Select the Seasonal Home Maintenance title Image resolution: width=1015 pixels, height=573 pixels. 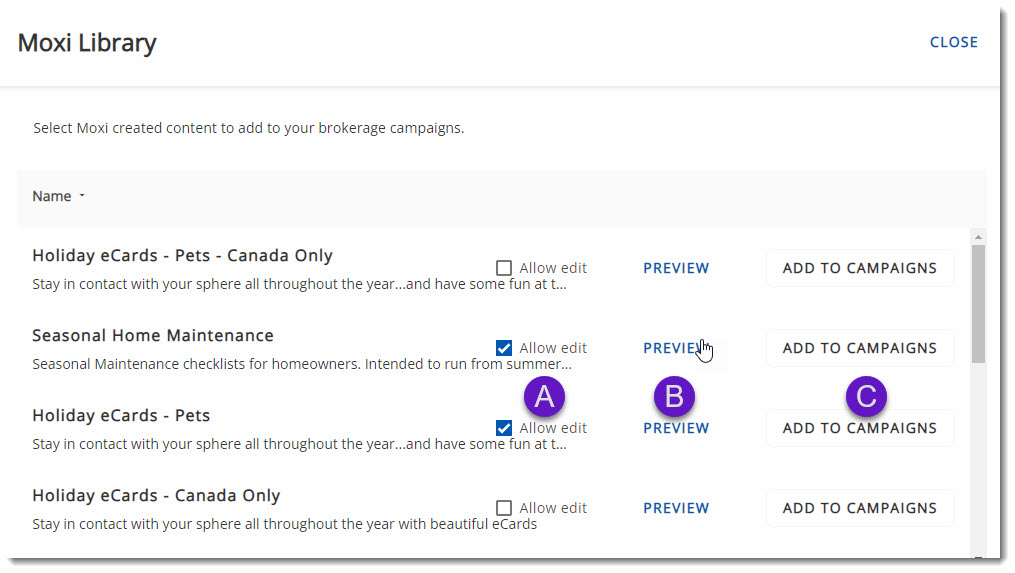tap(152, 335)
